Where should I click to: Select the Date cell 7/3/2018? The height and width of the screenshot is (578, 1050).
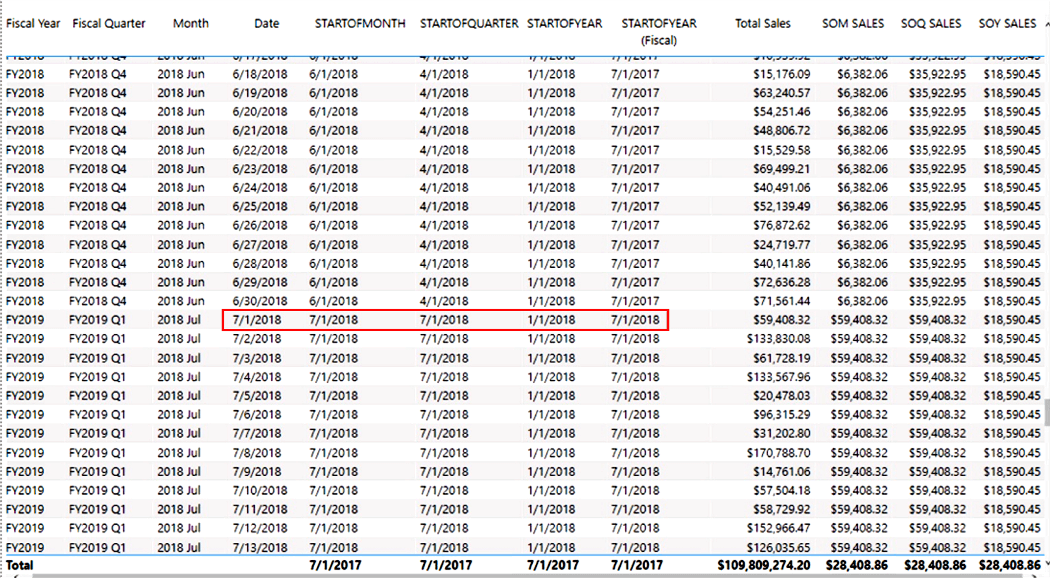[257, 357]
